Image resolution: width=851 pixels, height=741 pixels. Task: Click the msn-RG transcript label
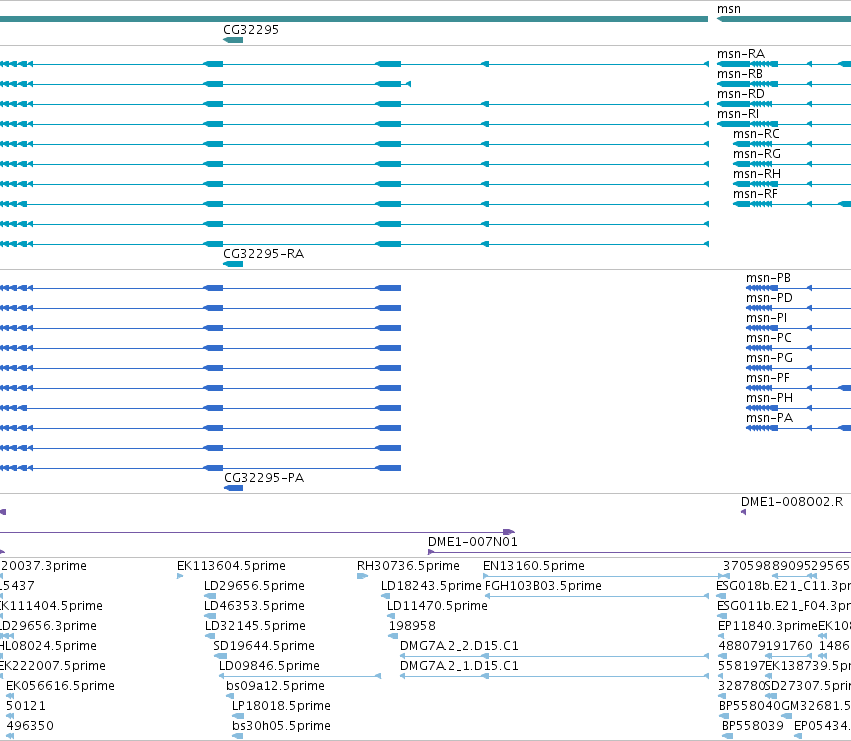click(x=757, y=154)
